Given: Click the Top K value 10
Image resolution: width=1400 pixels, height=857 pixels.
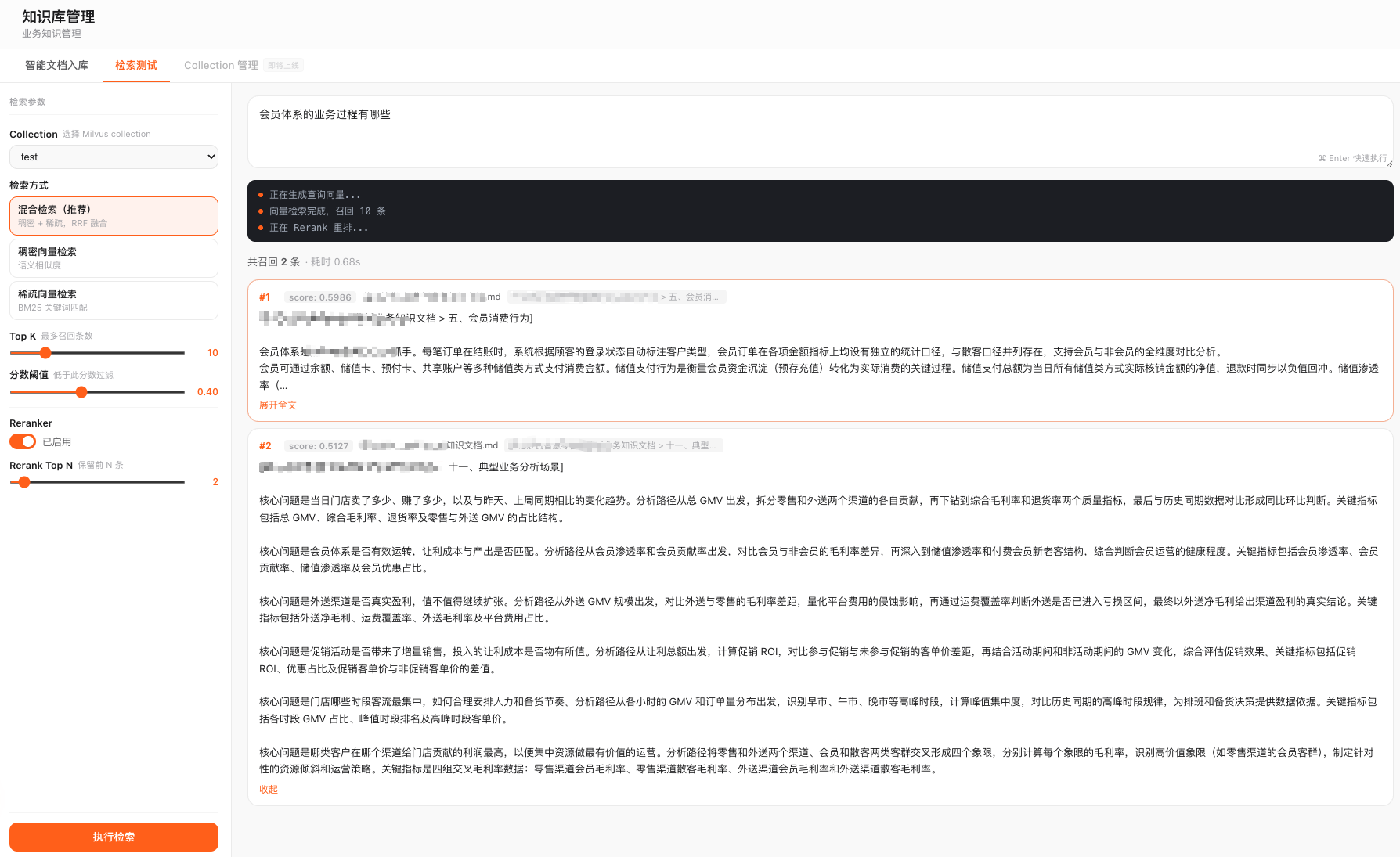Looking at the screenshot, I should tap(212, 353).
